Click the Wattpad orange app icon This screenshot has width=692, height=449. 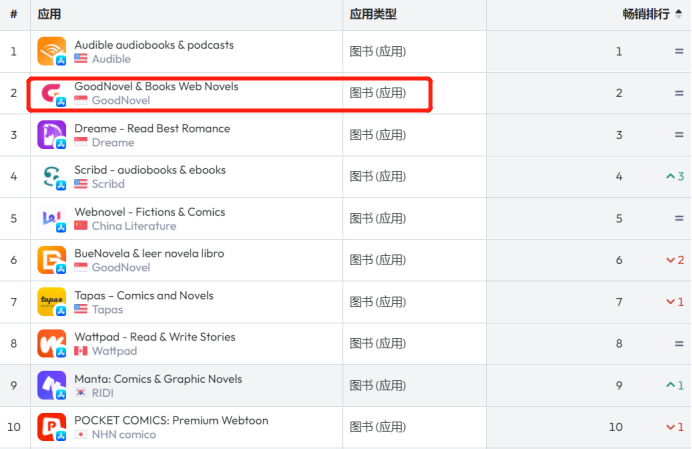52,344
